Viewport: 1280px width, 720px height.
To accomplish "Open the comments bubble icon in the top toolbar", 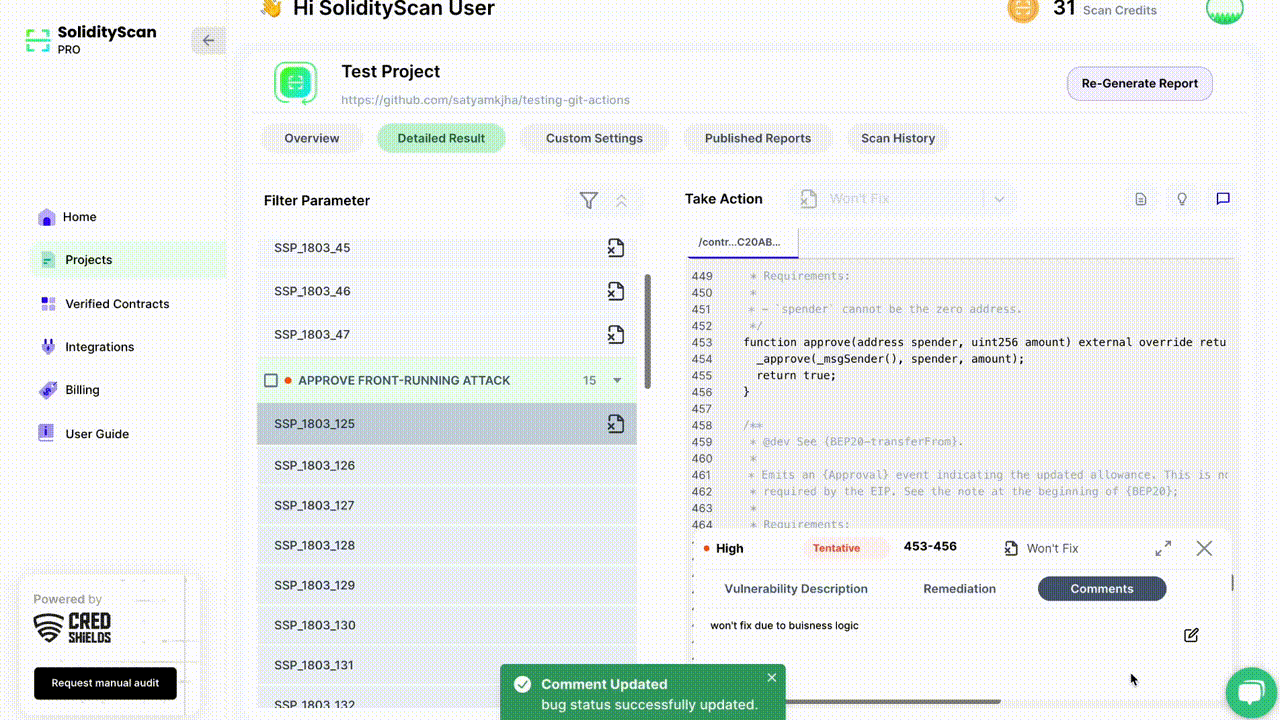I will (x=1222, y=199).
